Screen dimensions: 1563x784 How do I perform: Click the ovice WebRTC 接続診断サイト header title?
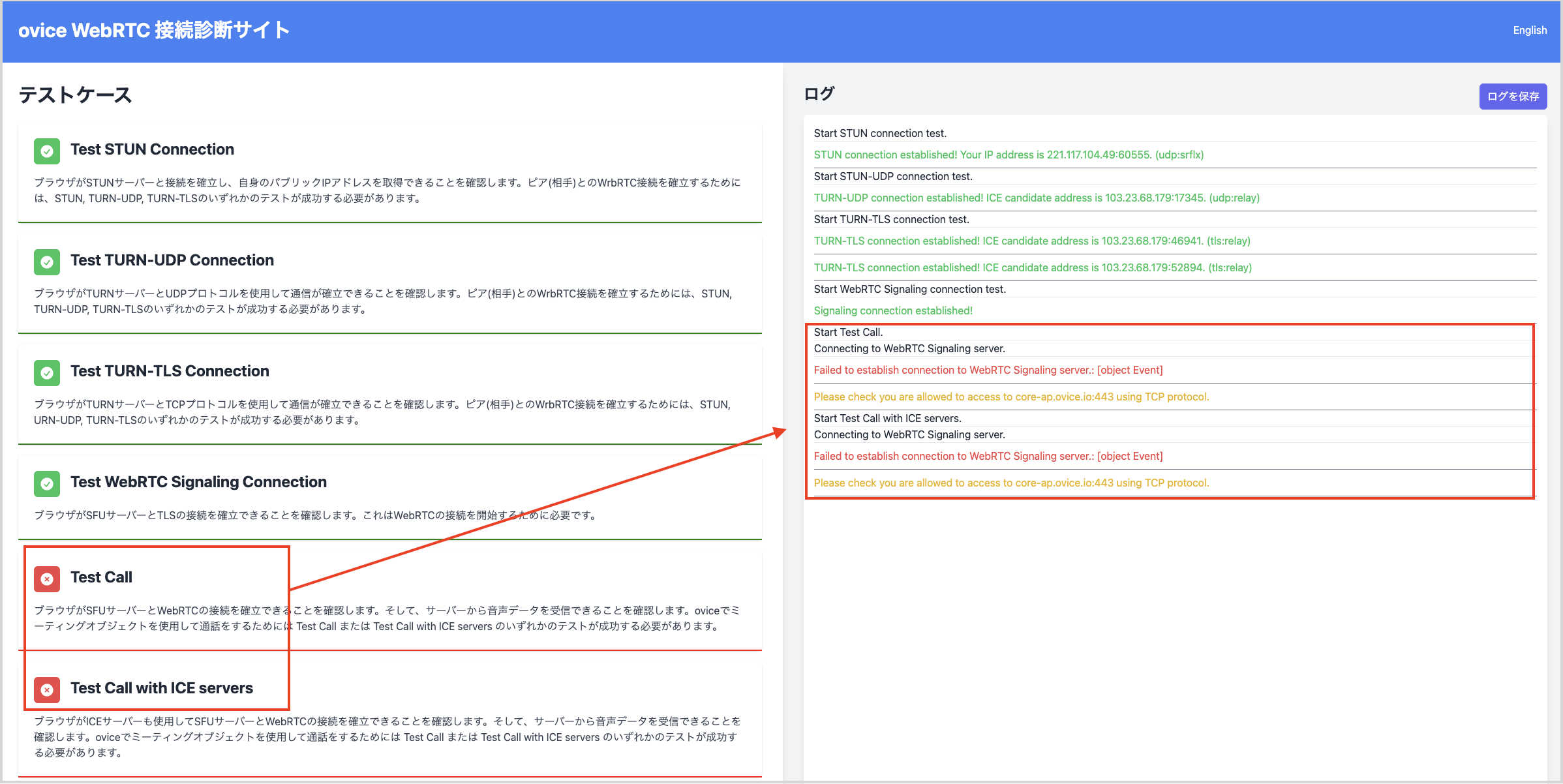[154, 30]
